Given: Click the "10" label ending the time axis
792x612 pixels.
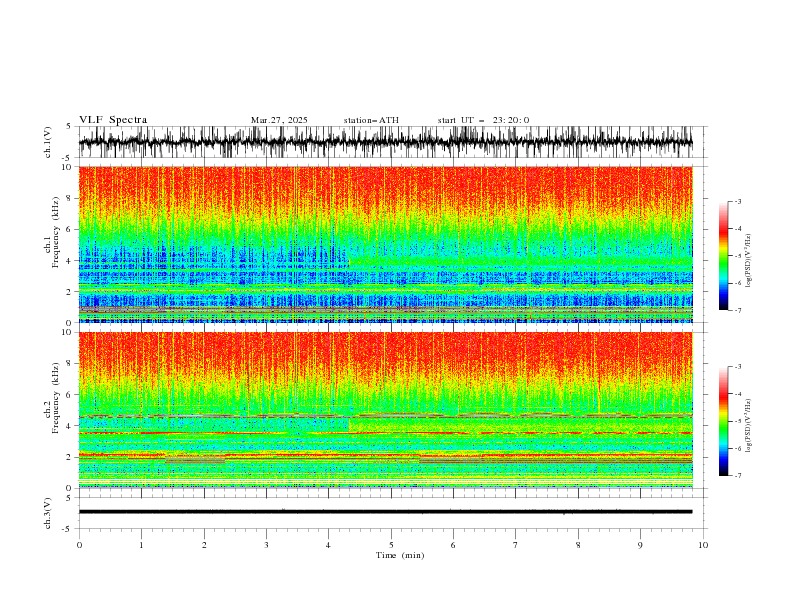Looking at the screenshot, I should [703, 545].
